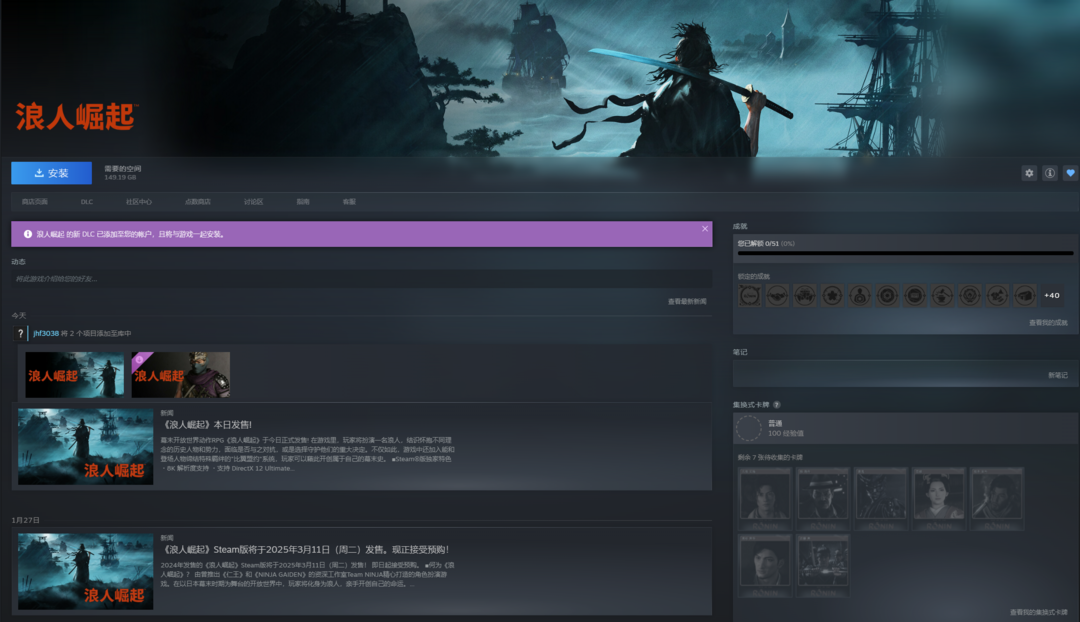Open the DLC tab

coord(87,202)
